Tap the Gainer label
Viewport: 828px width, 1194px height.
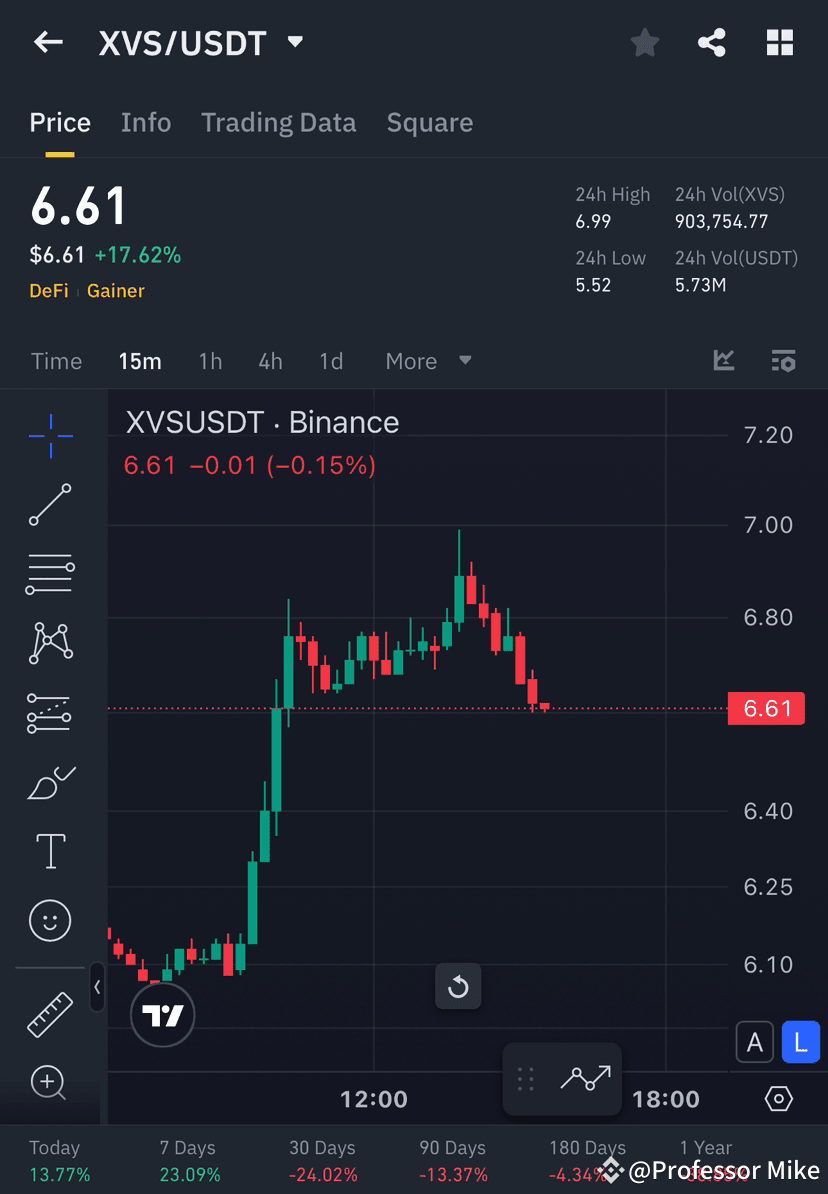pos(115,291)
